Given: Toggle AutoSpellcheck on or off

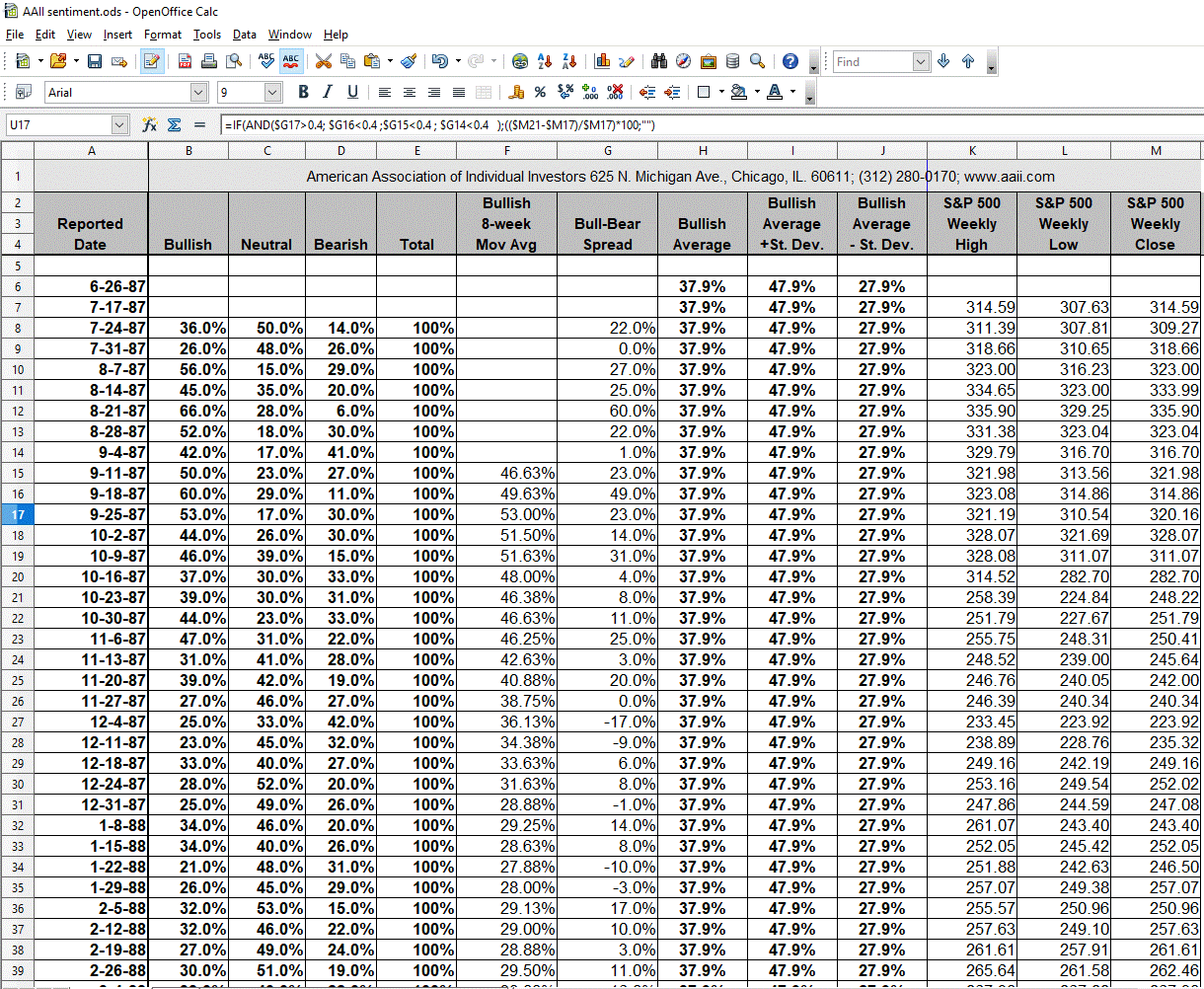Looking at the screenshot, I should [290, 61].
